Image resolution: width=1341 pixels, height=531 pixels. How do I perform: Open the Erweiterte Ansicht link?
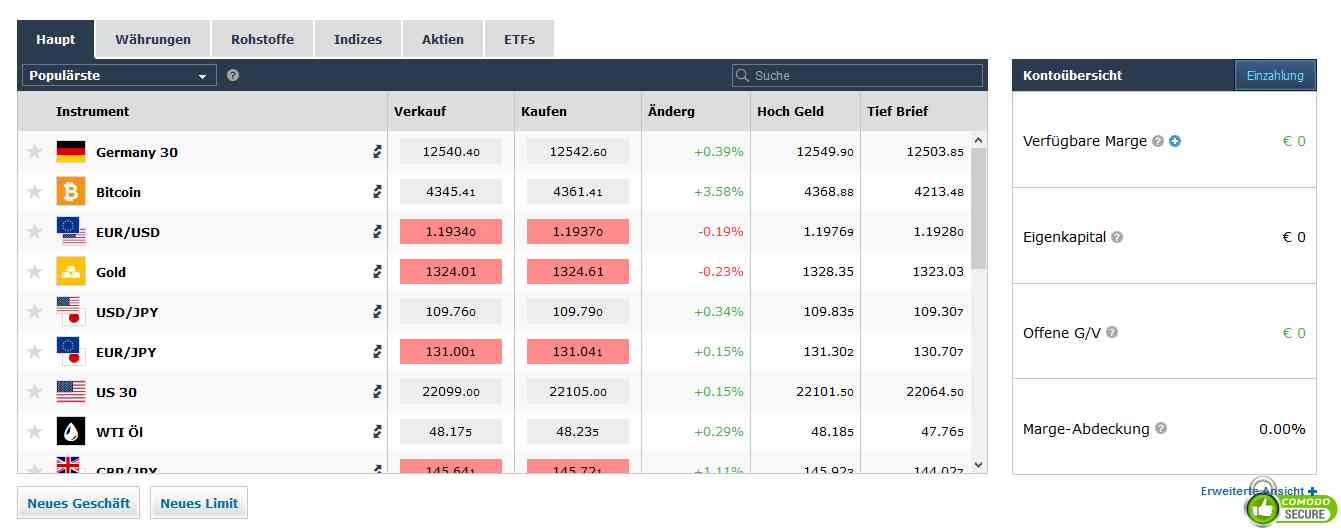coord(1259,491)
